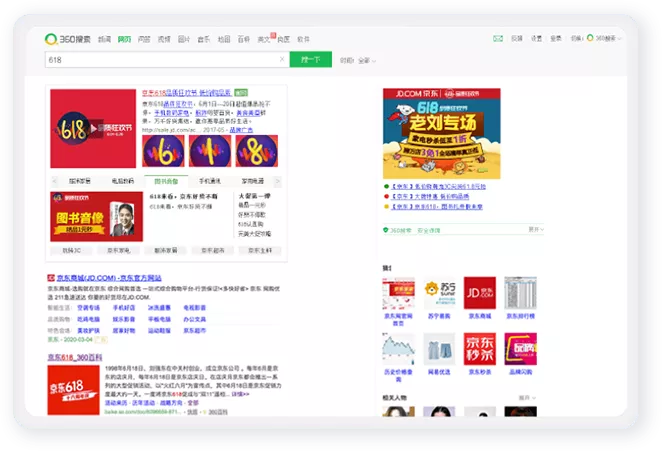Click the 618 search input field
The width and height of the screenshot is (662, 451).
tap(160, 60)
